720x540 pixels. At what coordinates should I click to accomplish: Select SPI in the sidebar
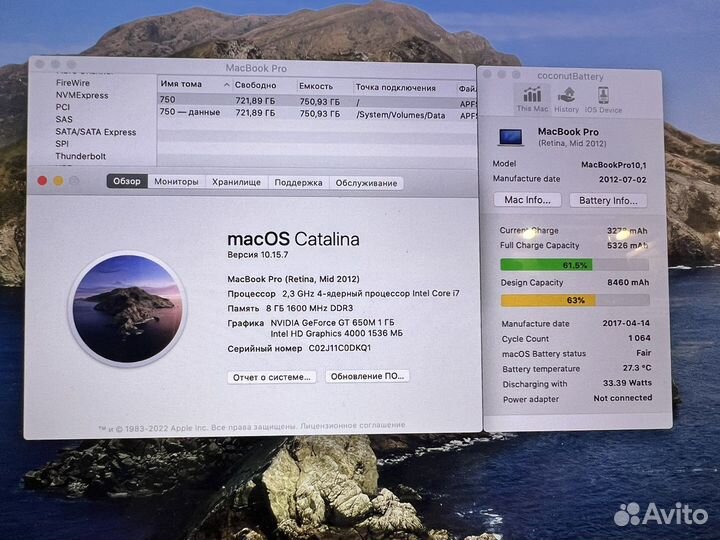62,144
